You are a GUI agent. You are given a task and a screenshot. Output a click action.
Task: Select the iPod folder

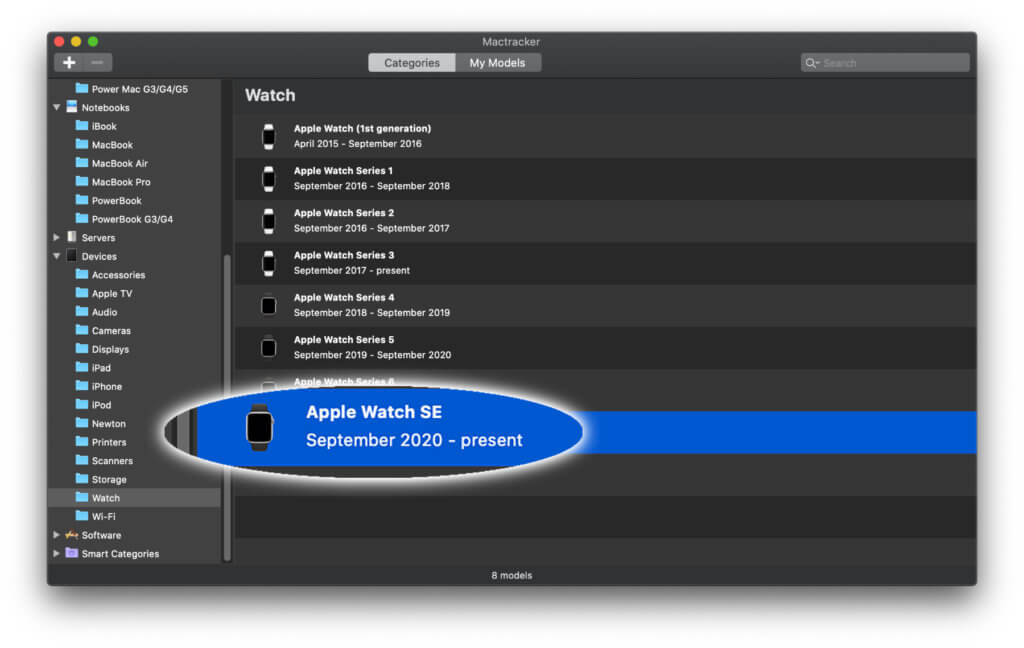pyautogui.click(x=93, y=404)
